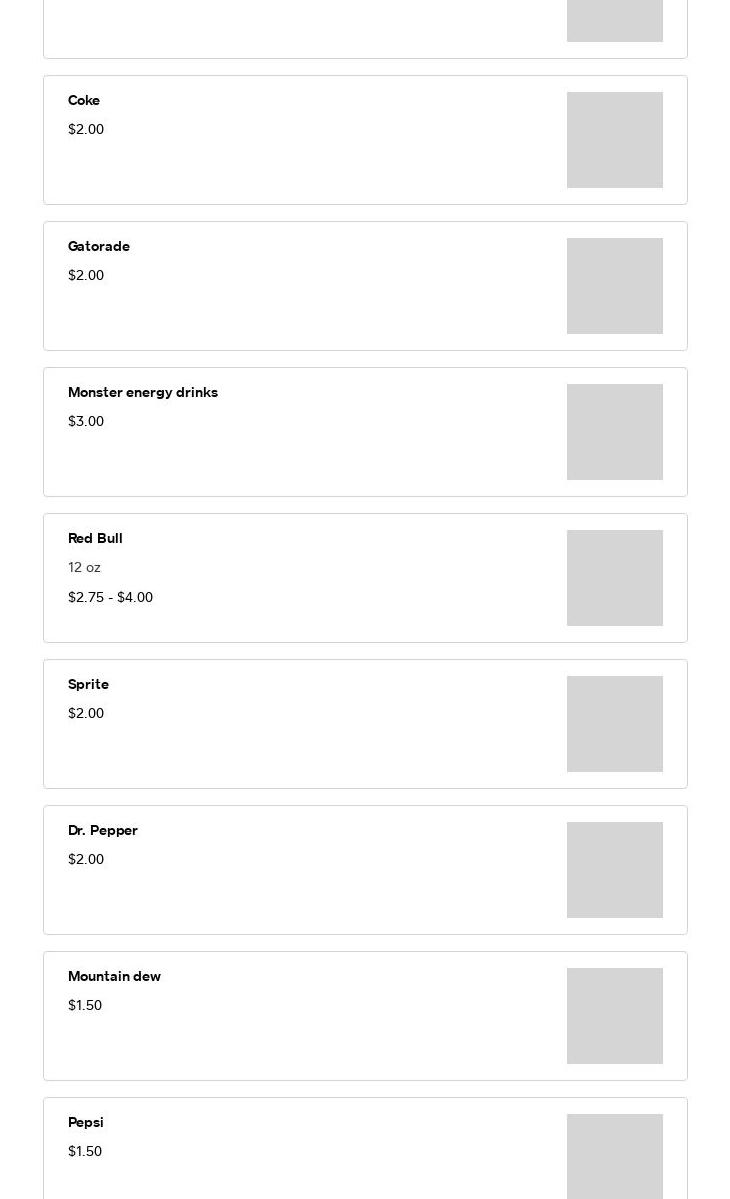Open the Gatorade product thumbnail
730x1199 pixels.
pos(614,286)
